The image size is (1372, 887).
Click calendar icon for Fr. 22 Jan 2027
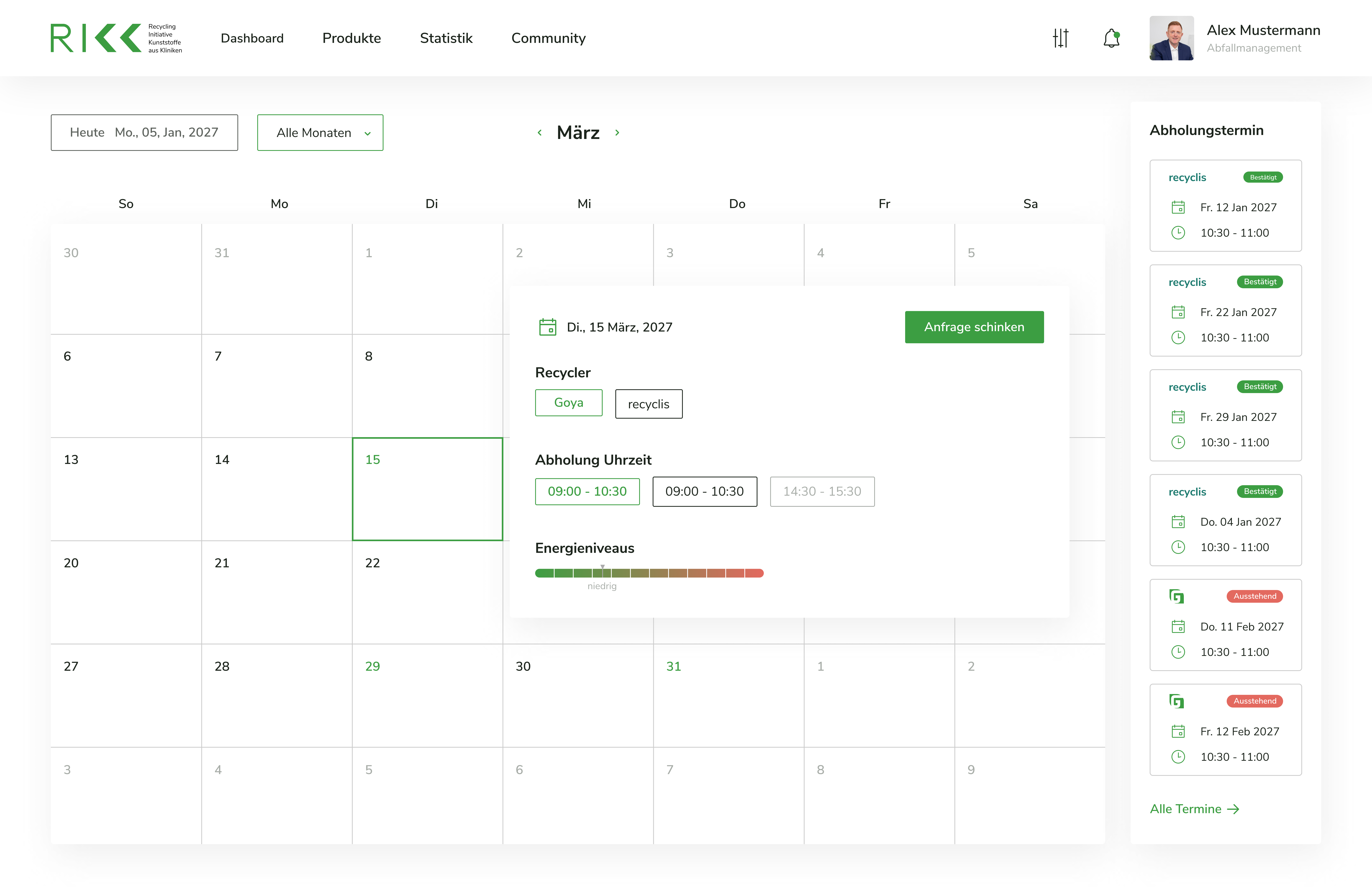(x=1178, y=312)
